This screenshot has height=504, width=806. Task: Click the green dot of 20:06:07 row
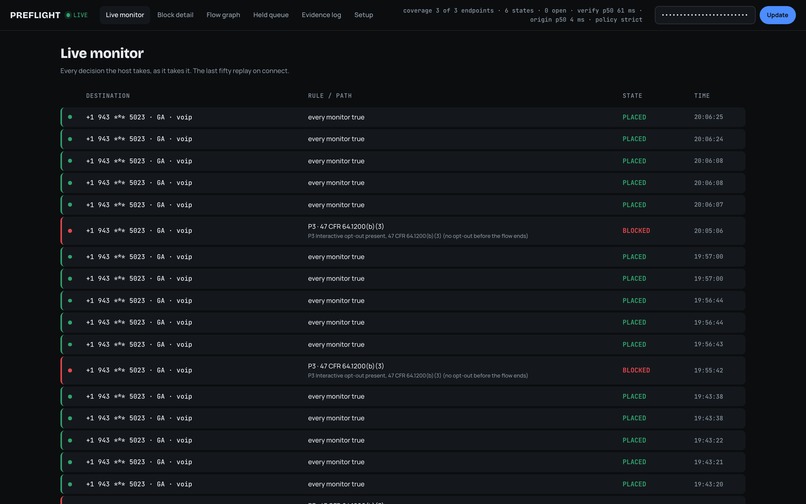coord(70,205)
